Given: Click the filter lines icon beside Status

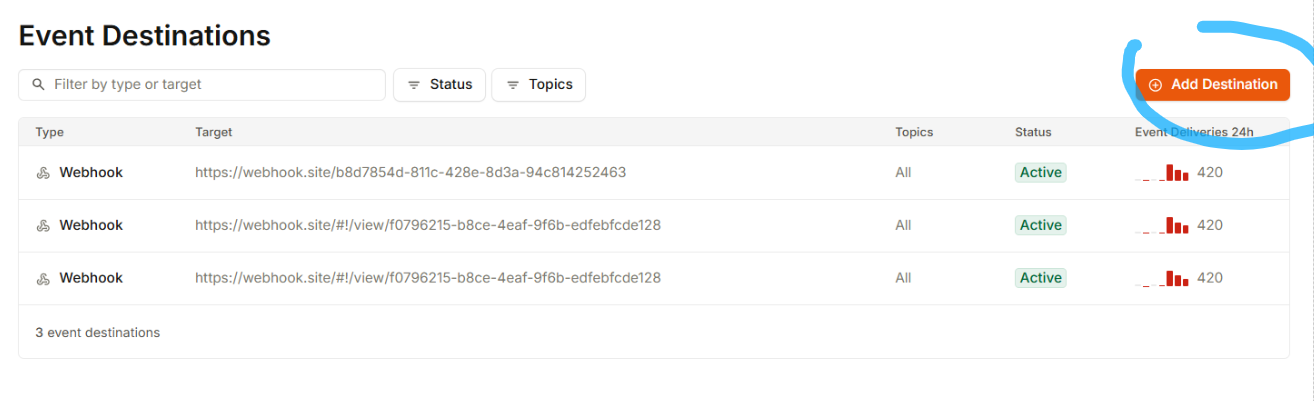Looking at the screenshot, I should tap(413, 85).
